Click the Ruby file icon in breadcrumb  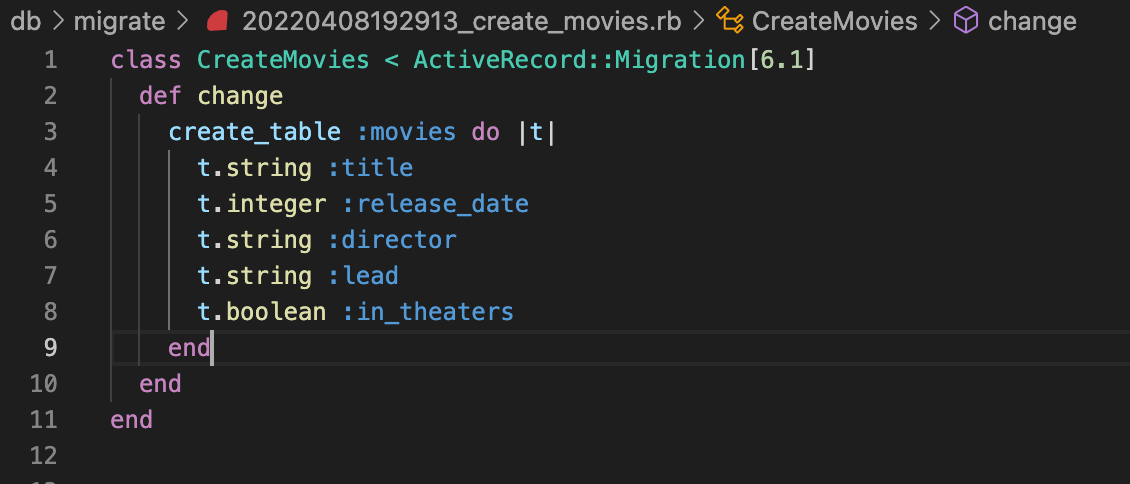coord(217,22)
